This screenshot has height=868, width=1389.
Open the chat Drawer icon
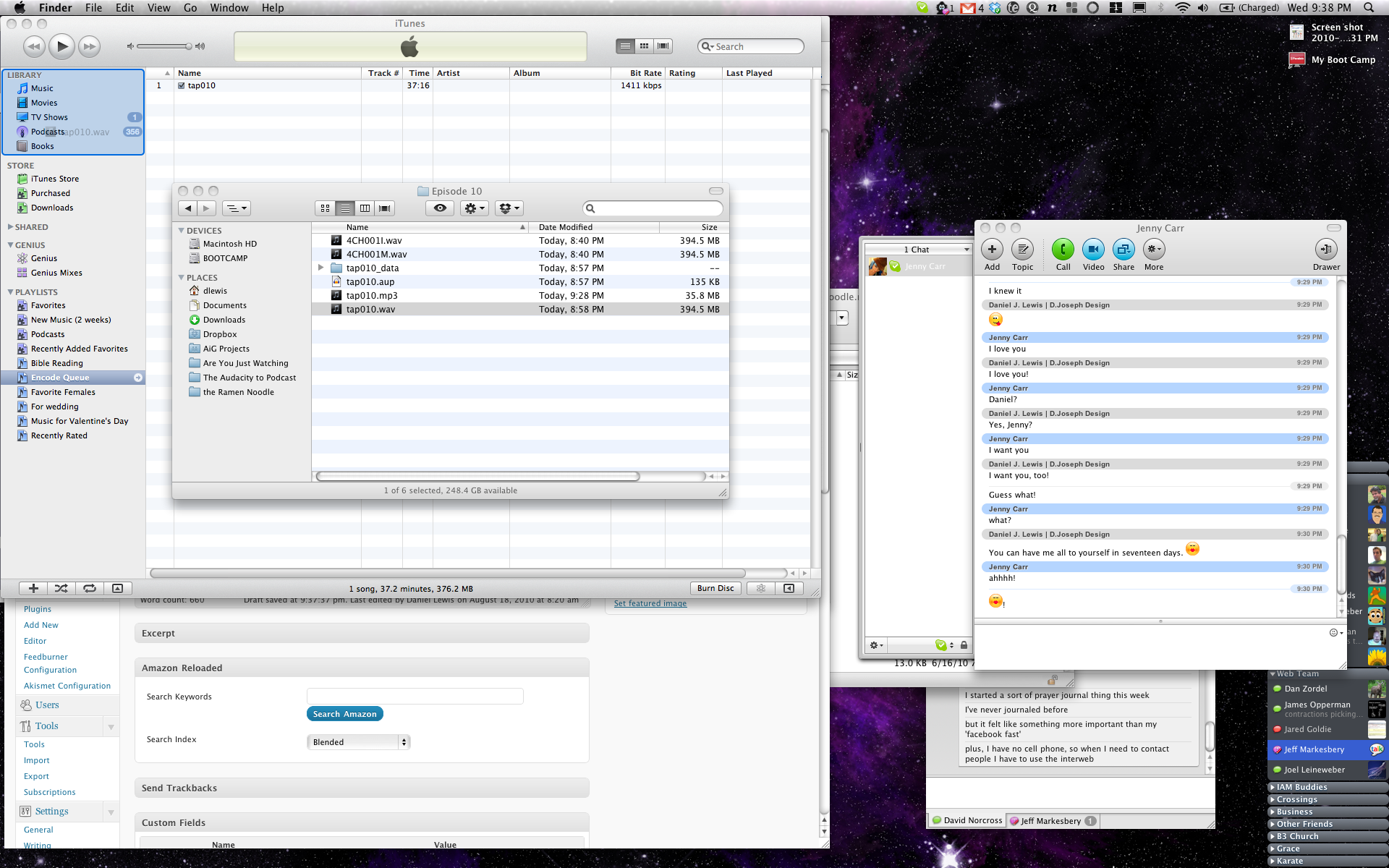click(1325, 250)
